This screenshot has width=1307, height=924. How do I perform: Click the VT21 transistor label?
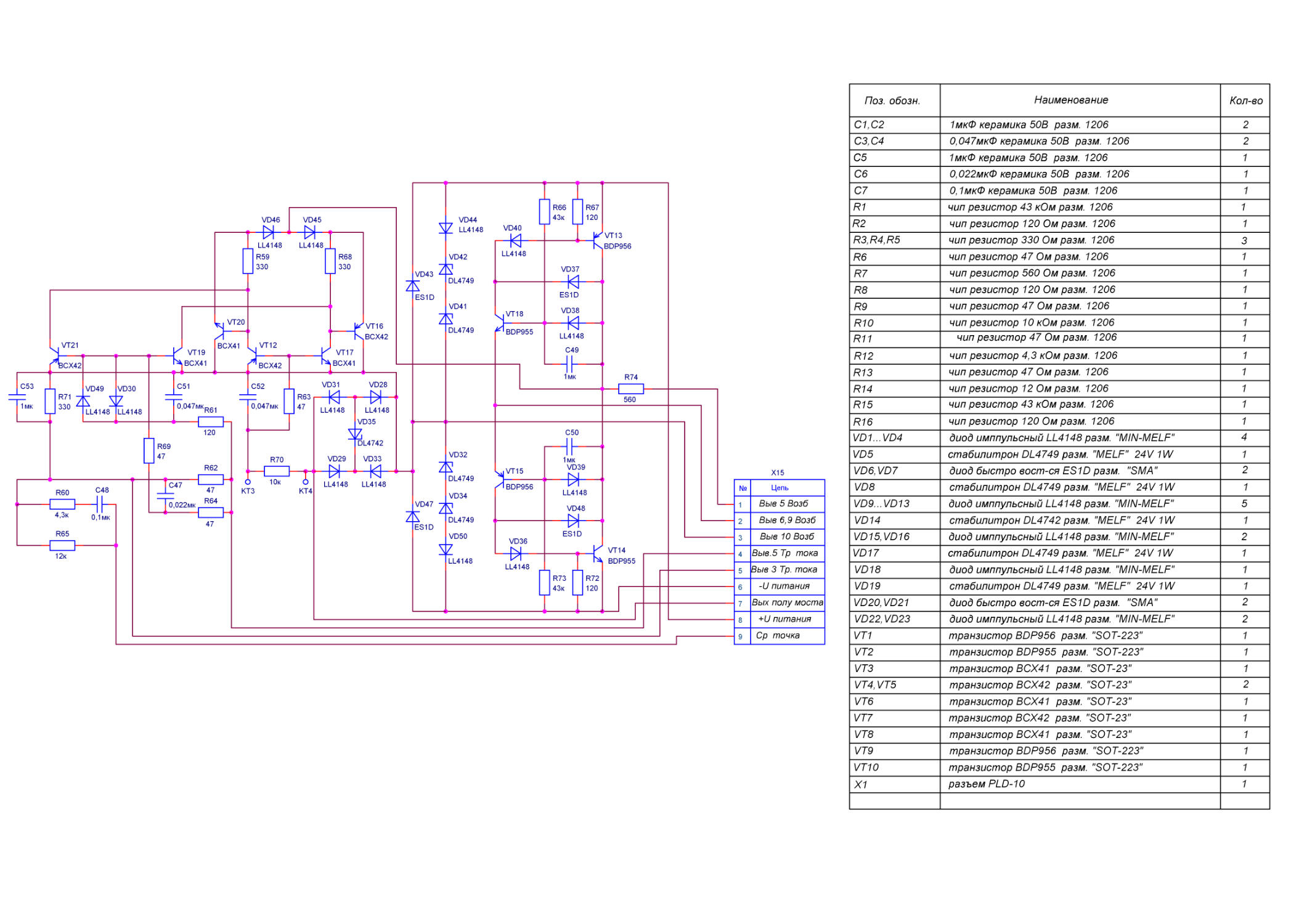(70, 346)
